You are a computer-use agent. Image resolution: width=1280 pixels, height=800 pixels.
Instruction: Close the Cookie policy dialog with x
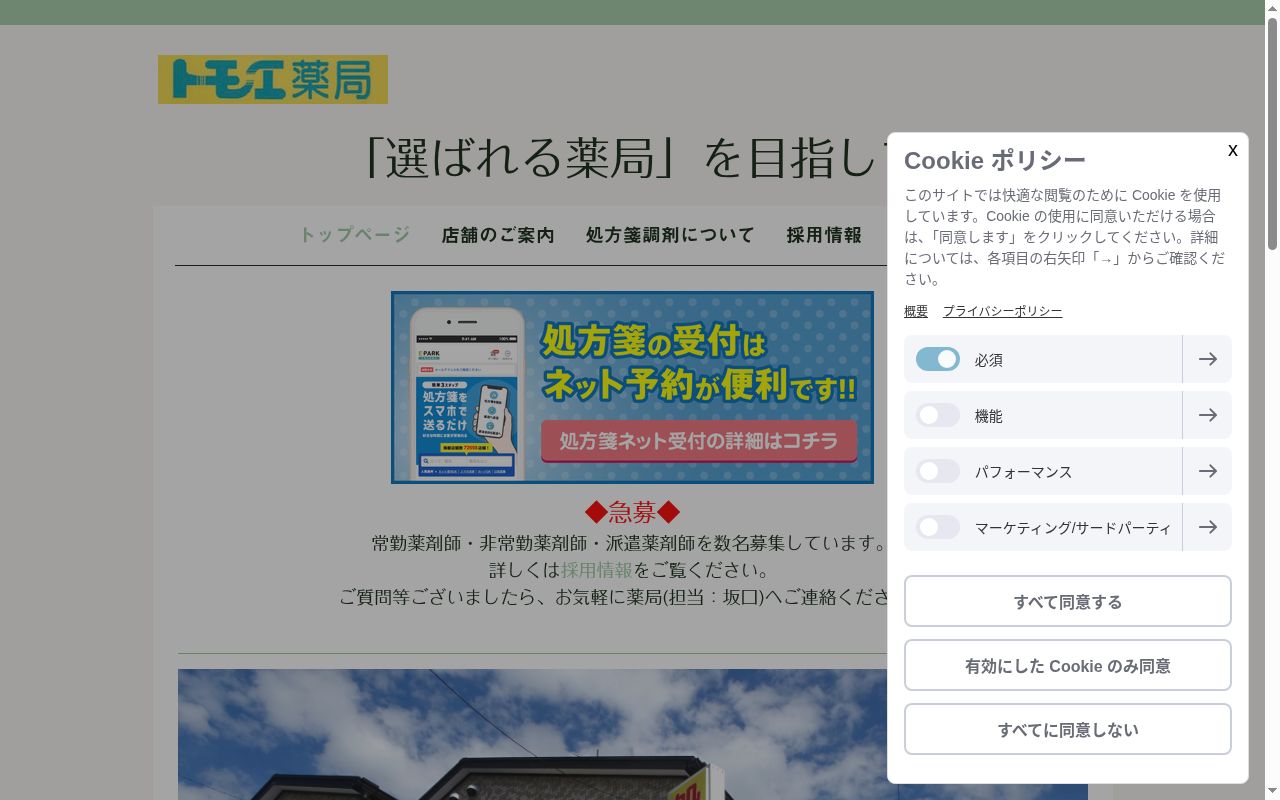(x=1232, y=150)
